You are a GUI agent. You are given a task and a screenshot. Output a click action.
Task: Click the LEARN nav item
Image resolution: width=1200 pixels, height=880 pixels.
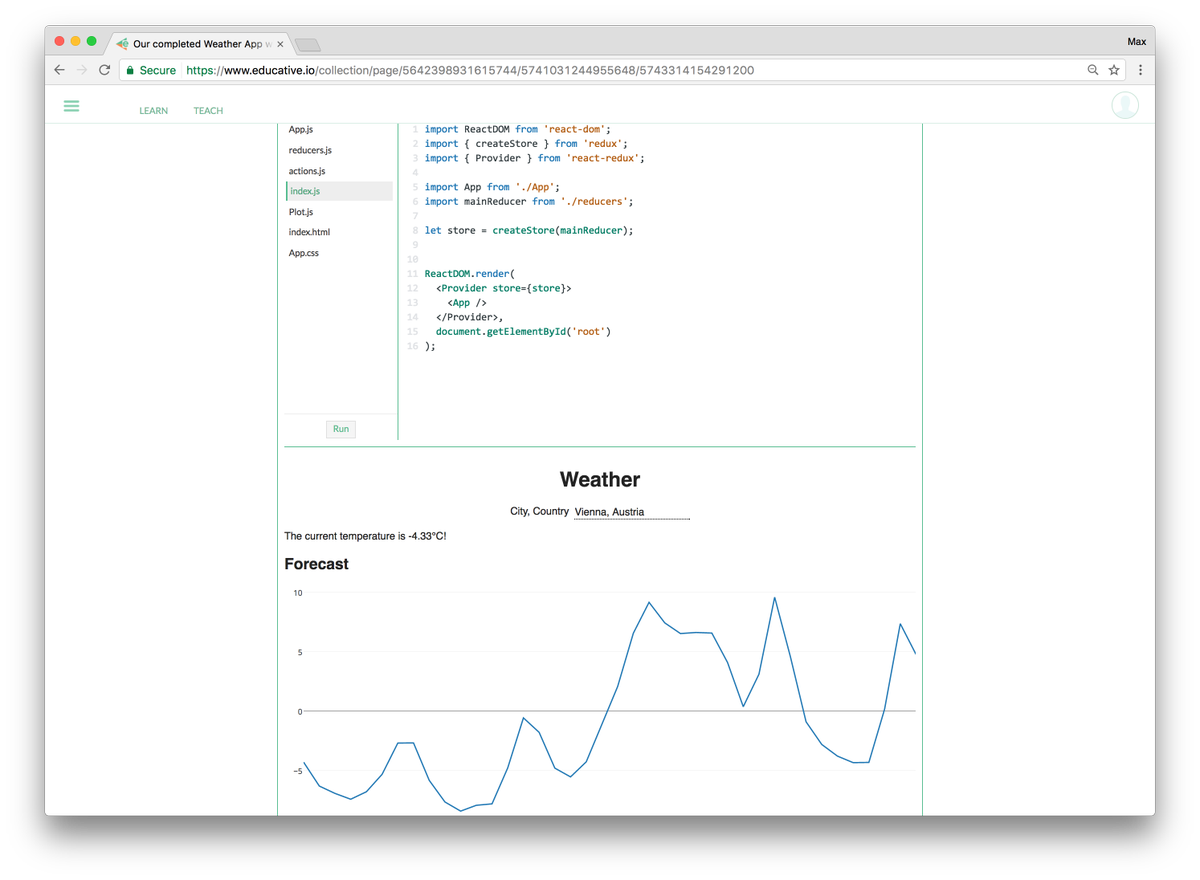tap(154, 111)
